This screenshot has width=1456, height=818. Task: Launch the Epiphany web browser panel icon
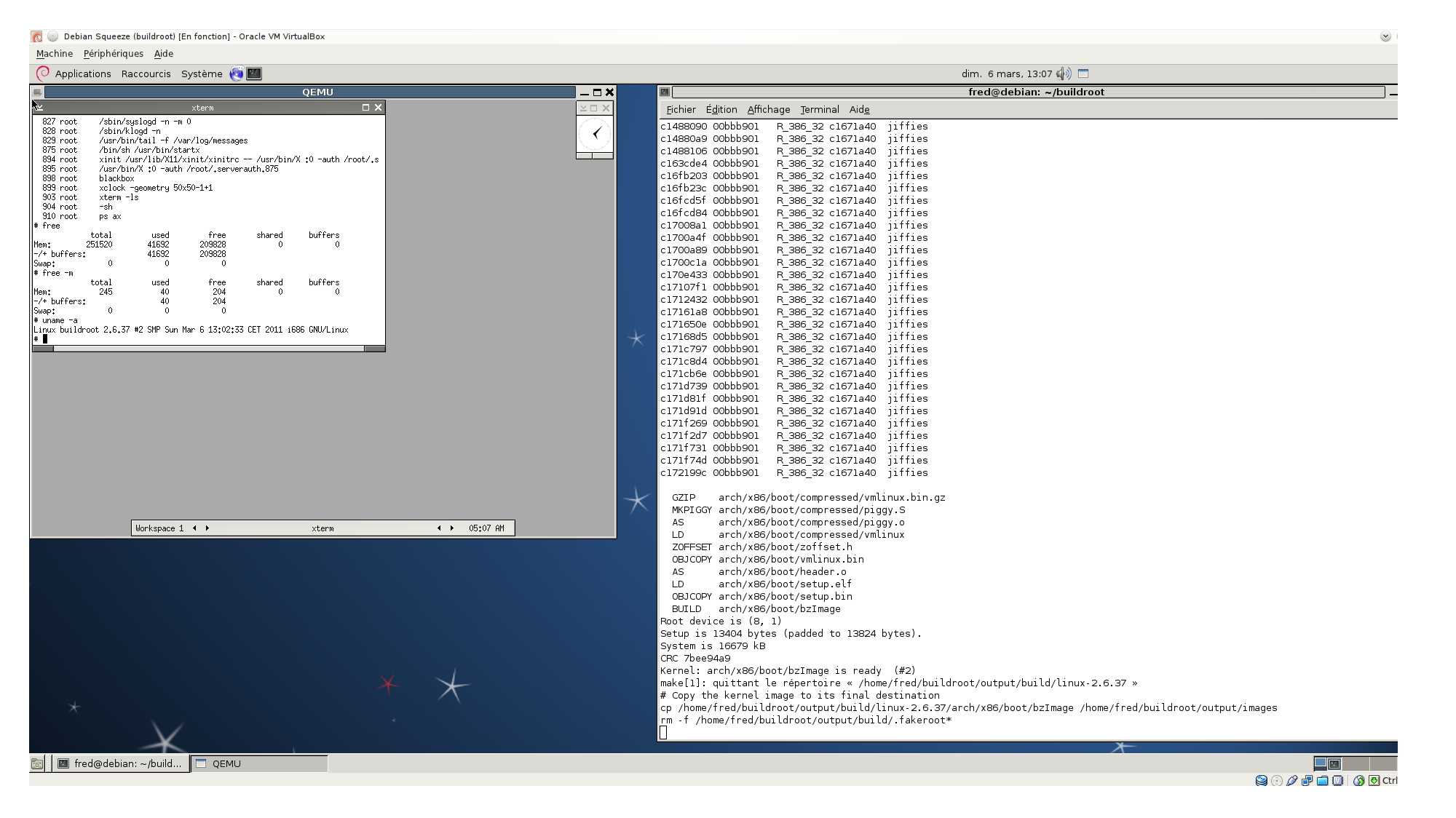tap(237, 74)
